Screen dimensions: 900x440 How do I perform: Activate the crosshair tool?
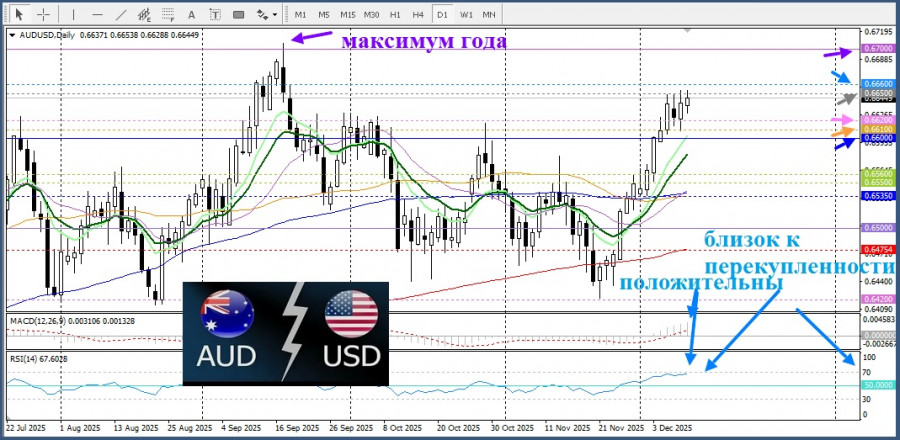coord(43,14)
